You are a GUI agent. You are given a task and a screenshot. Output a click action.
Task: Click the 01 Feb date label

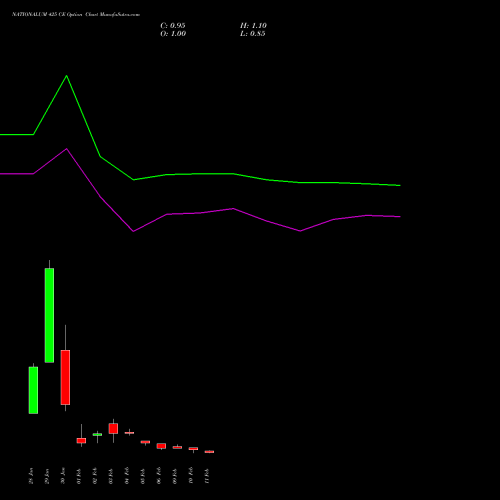(79, 476)
